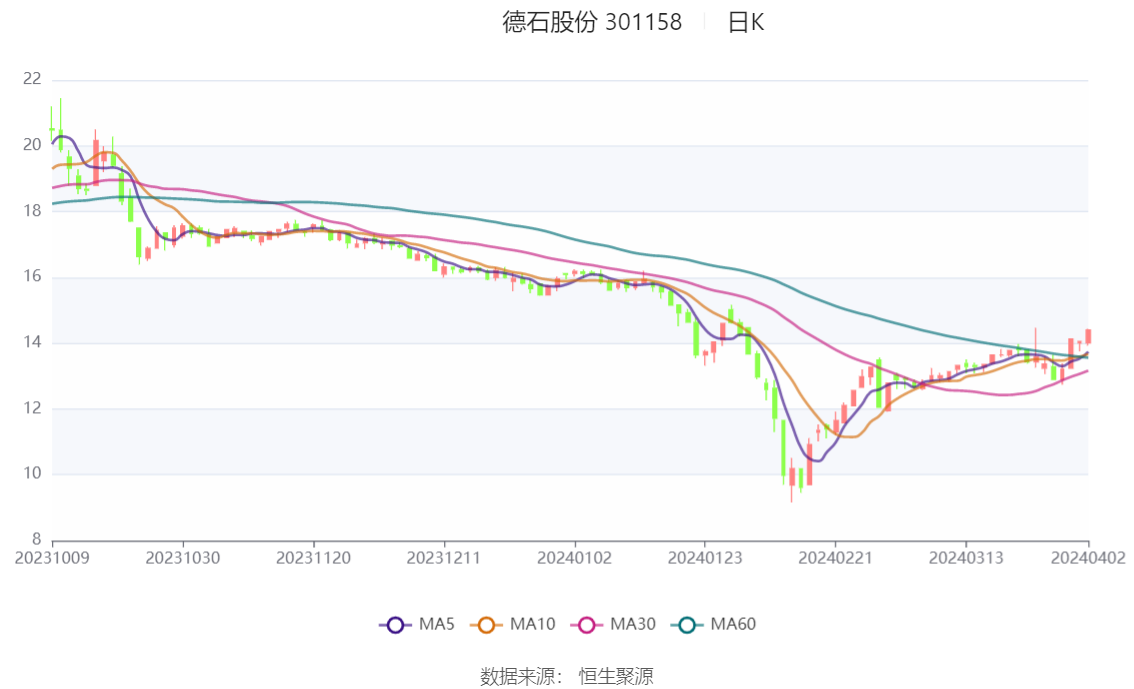Select the 20231120 date axis label

click(x=314, y=558)
